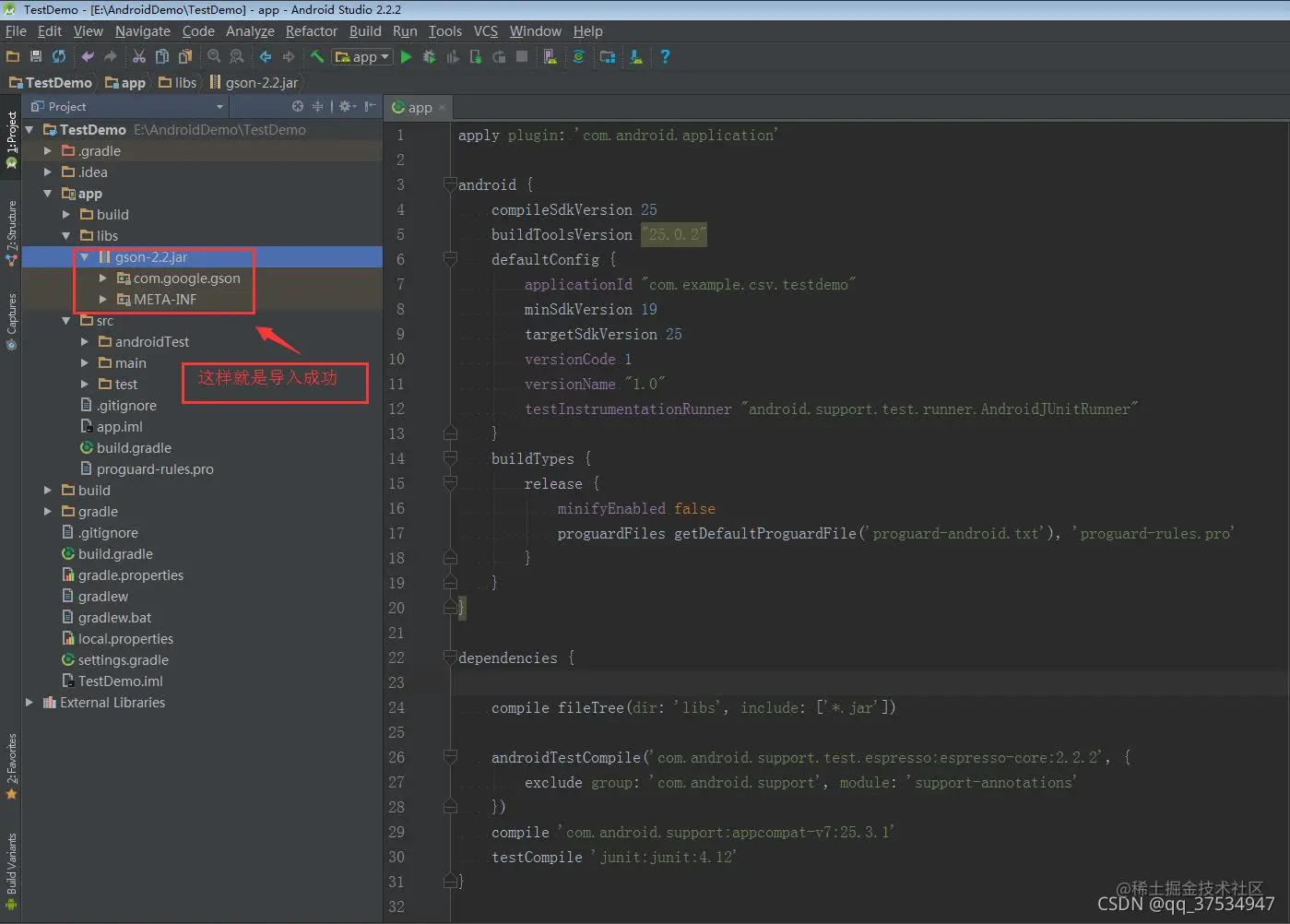Image resolution: width=1290 pixels, height=924 pixels.
Task: Open the Tools menu
Action: click(445, 30)
